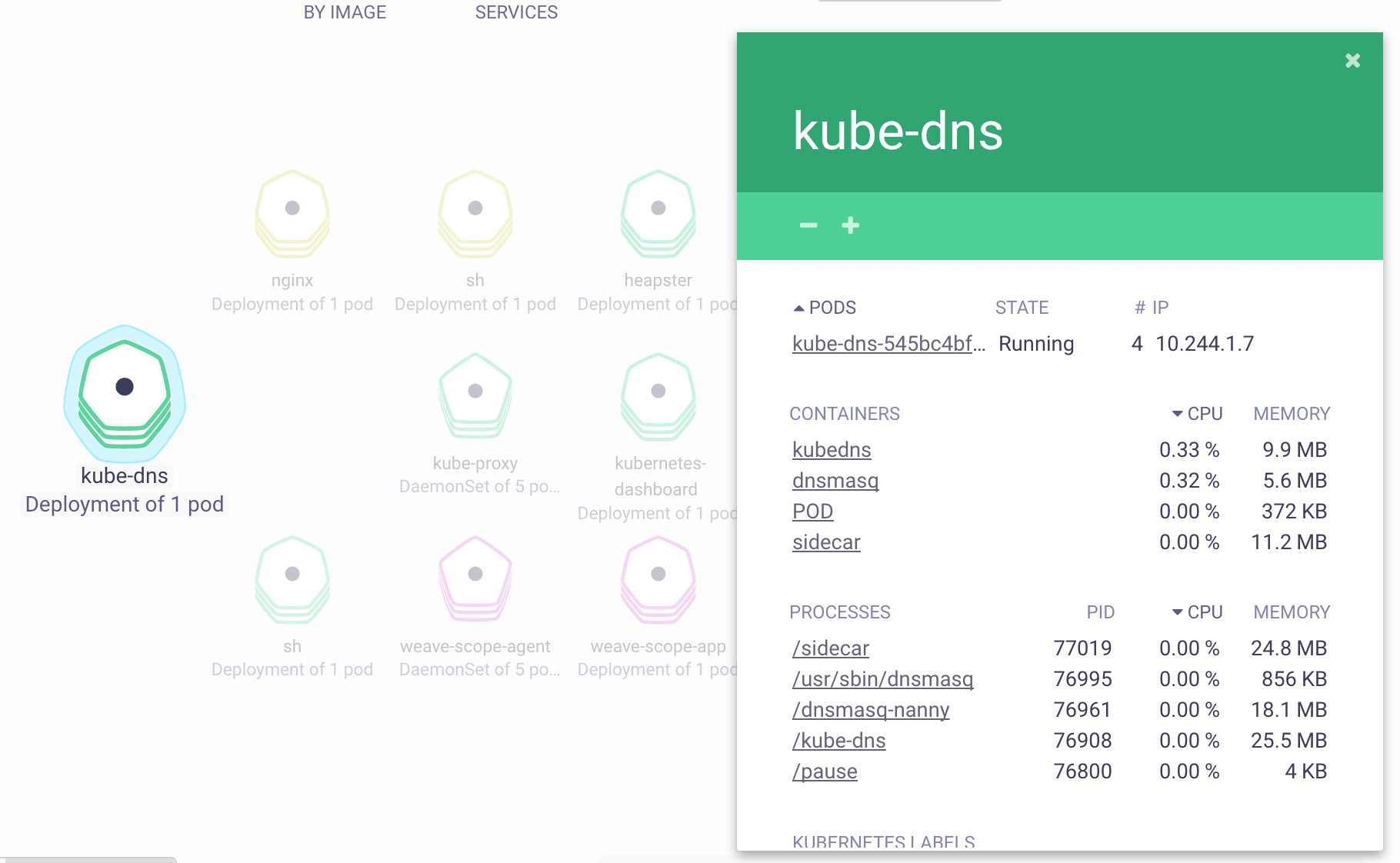Screen dimensions: 1400x863
Task: Click the nginx deployment node icon
Action: point(292,212)
